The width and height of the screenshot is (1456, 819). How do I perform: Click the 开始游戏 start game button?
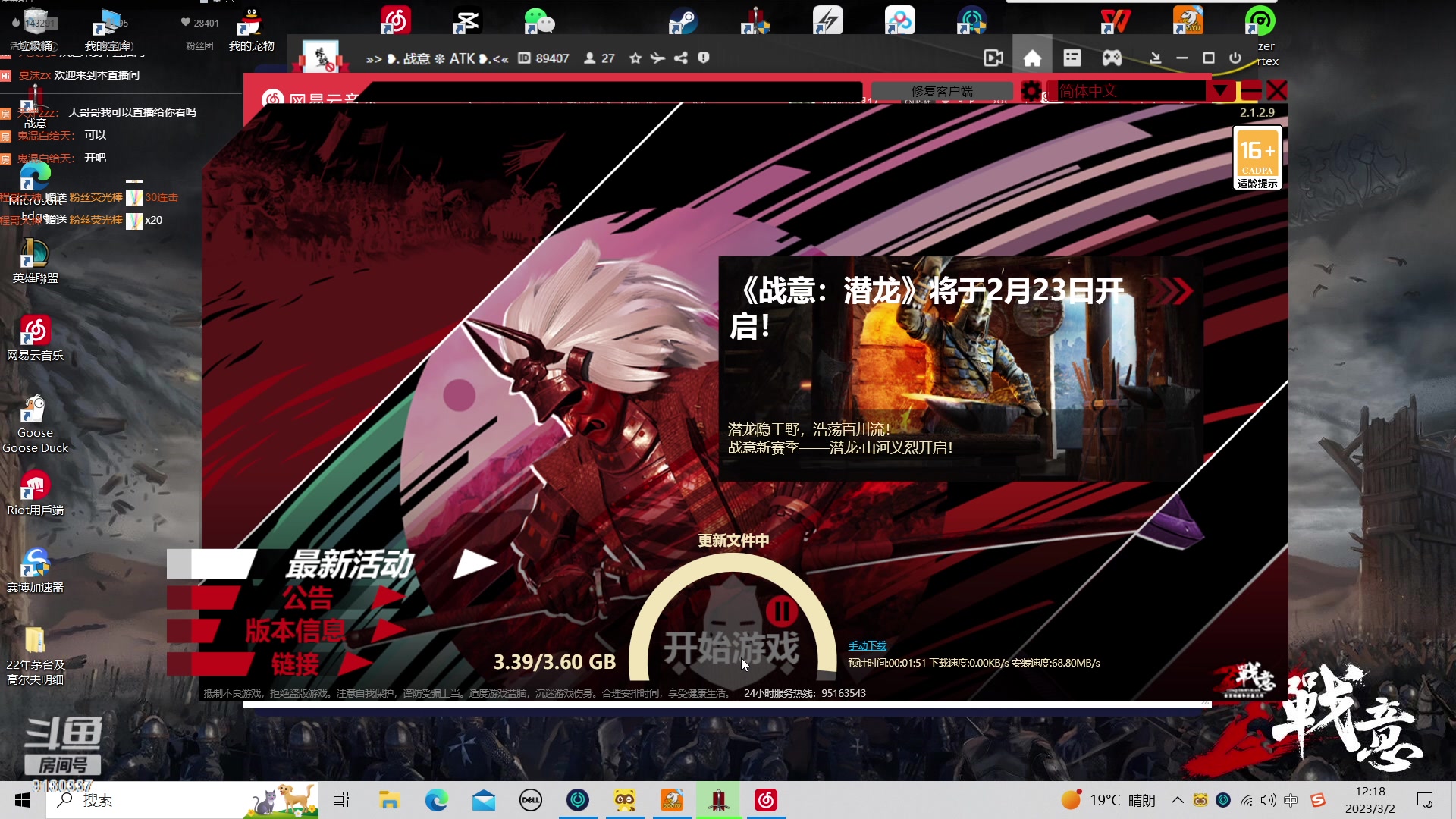pos(732,649)
